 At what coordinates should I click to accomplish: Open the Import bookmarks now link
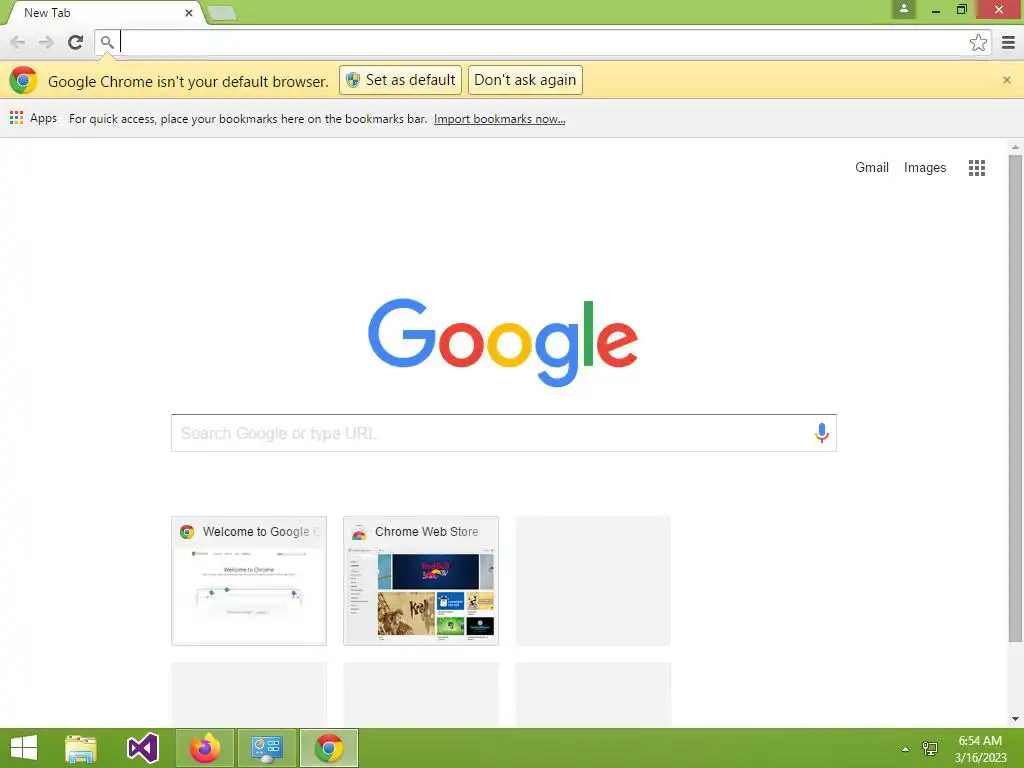click(x=500, y=119)
